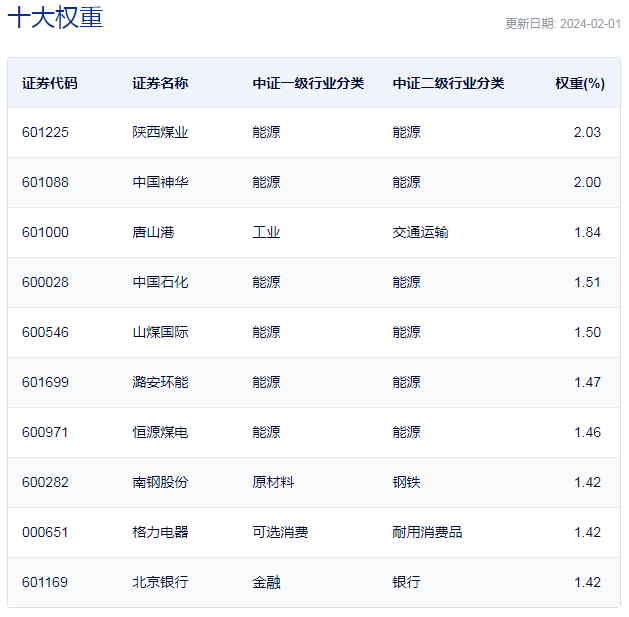The width and height of the screenshot is (629, 617).
Task: Open stock code 601000
Action: 45,232
